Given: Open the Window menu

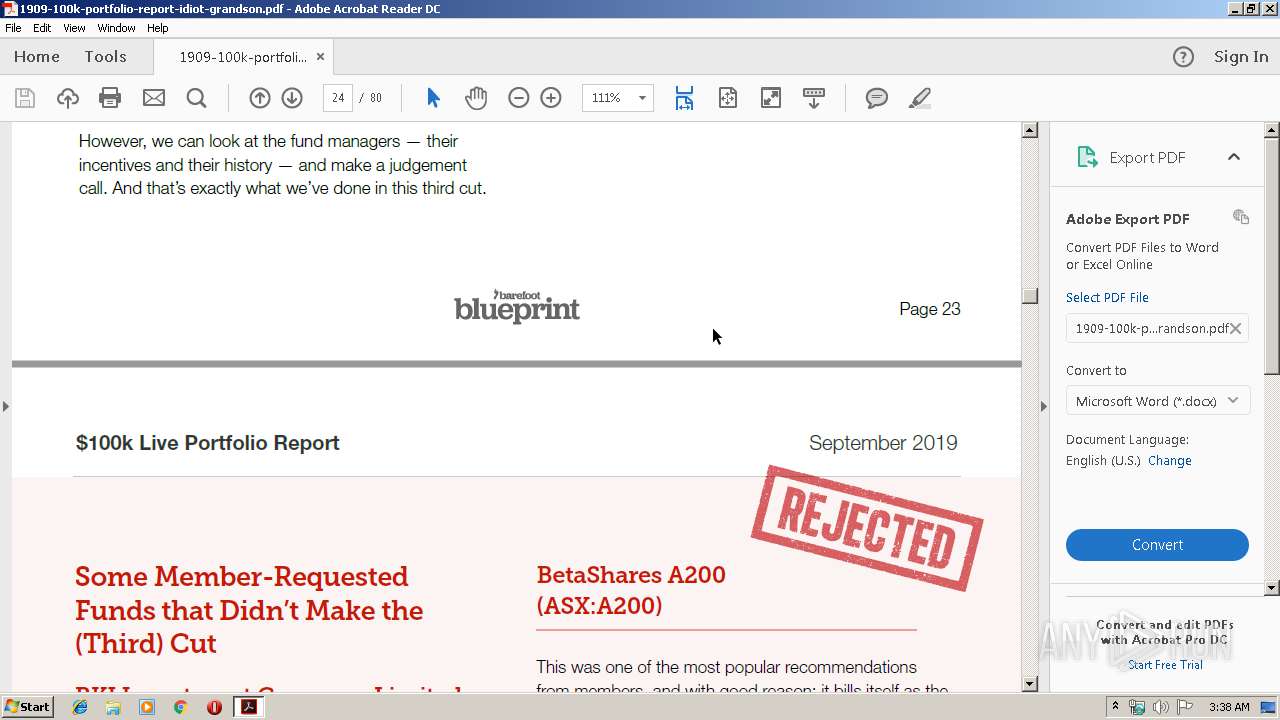Looking at the screenshot, I should coord(116,28).
